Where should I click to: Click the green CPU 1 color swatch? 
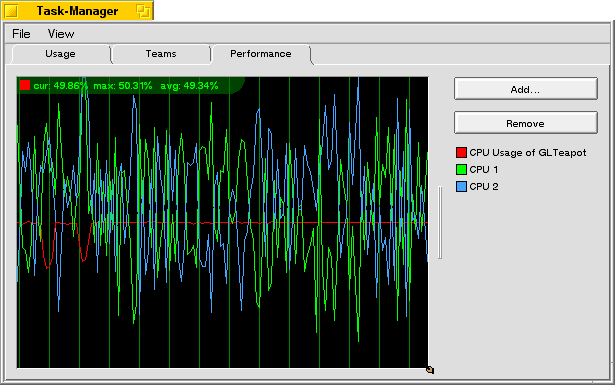tap(461, 169)
